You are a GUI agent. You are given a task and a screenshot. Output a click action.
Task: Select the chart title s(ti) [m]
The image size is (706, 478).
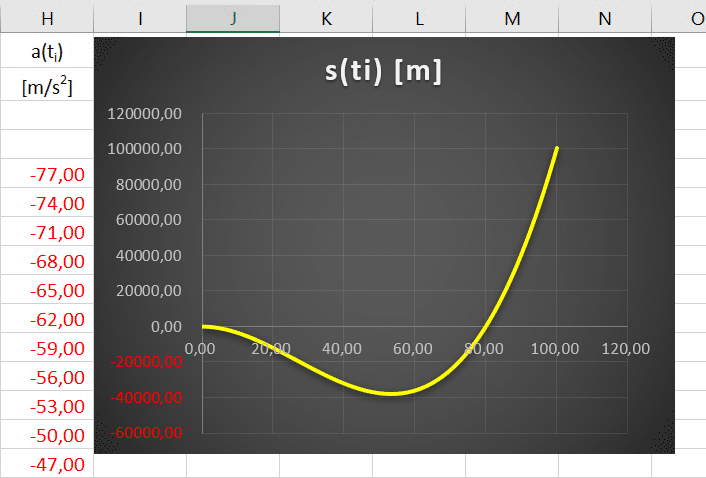[384, 73]
